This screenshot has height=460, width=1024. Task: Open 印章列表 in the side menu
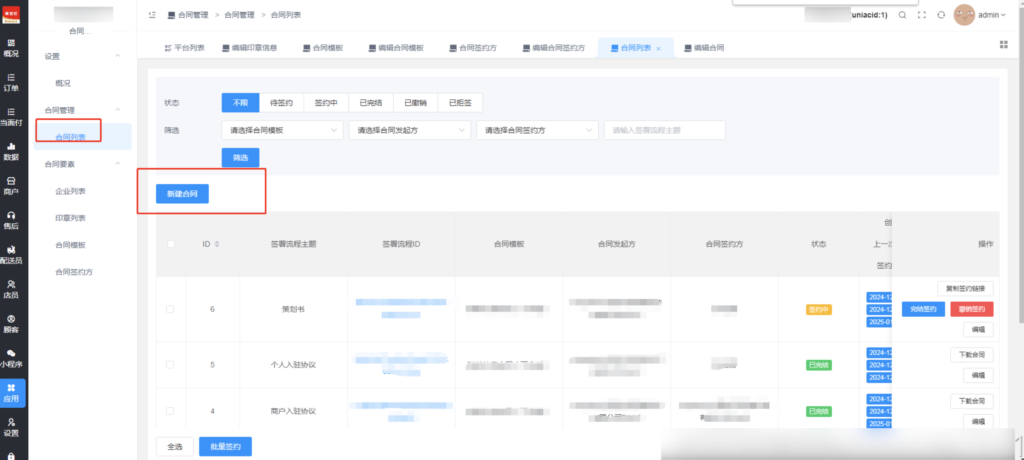[x=71, y=218]
